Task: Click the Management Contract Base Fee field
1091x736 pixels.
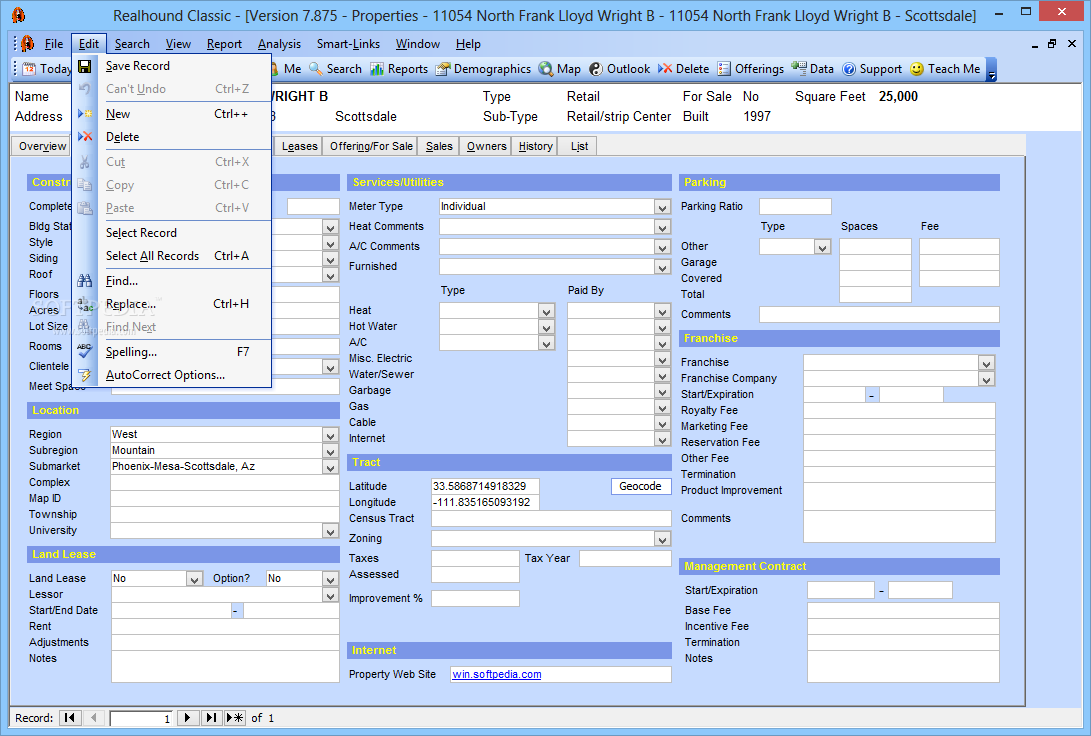Action: click(903, 611)
